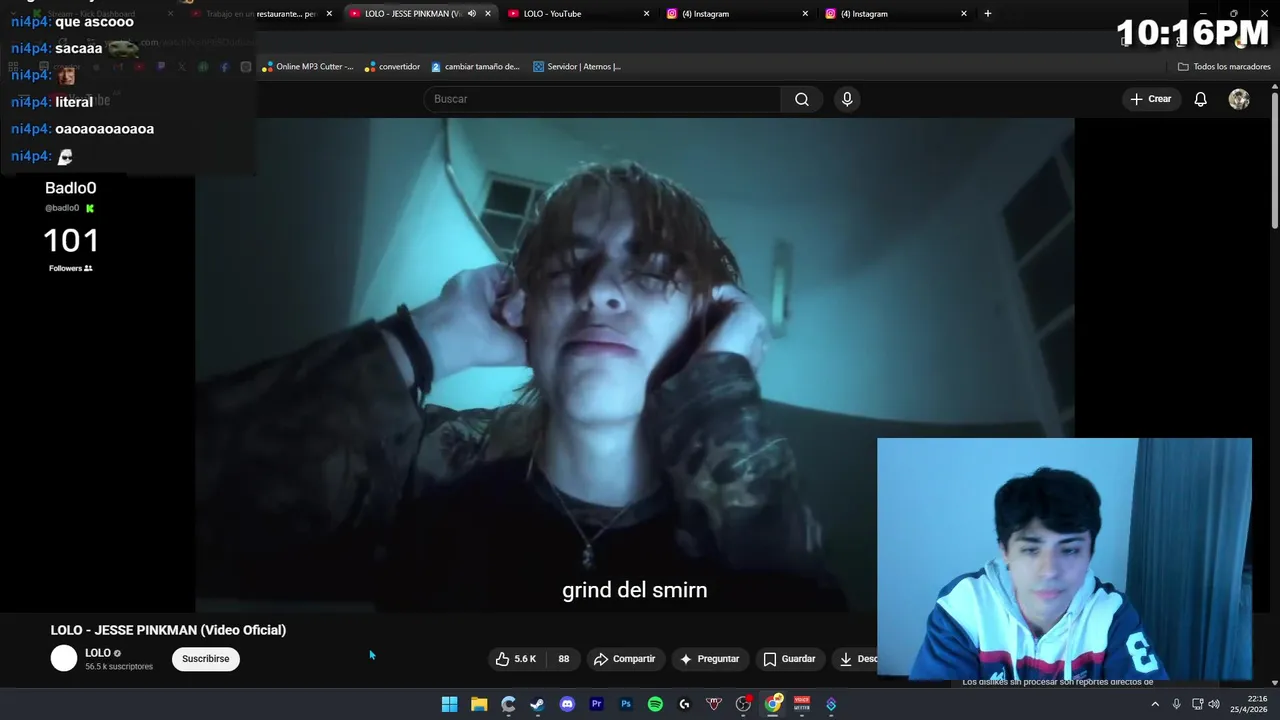Close the first Instagram tab
The image size is (1280, 720).
pos(805,14)
